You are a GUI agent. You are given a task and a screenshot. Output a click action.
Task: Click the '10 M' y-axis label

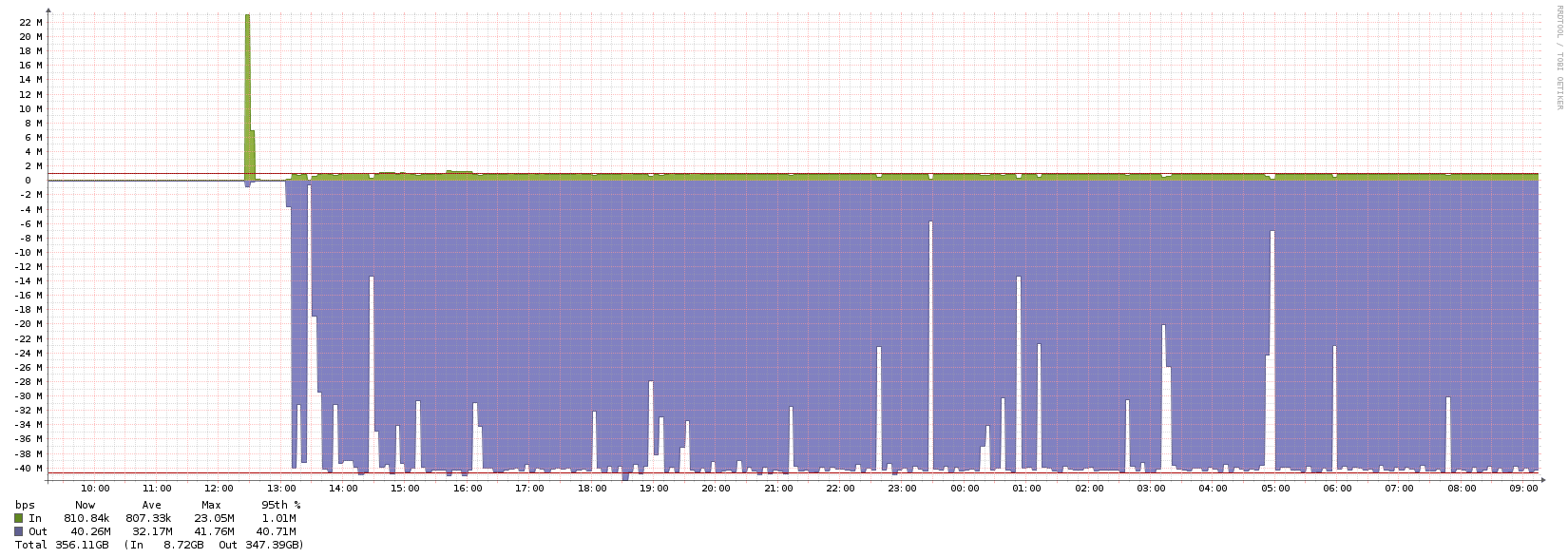tap(30, 108)
